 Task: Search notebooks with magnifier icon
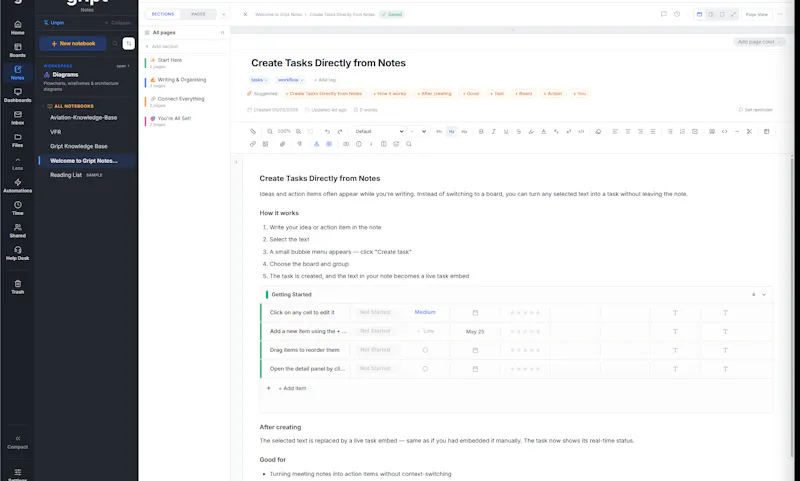pos(115,44)
